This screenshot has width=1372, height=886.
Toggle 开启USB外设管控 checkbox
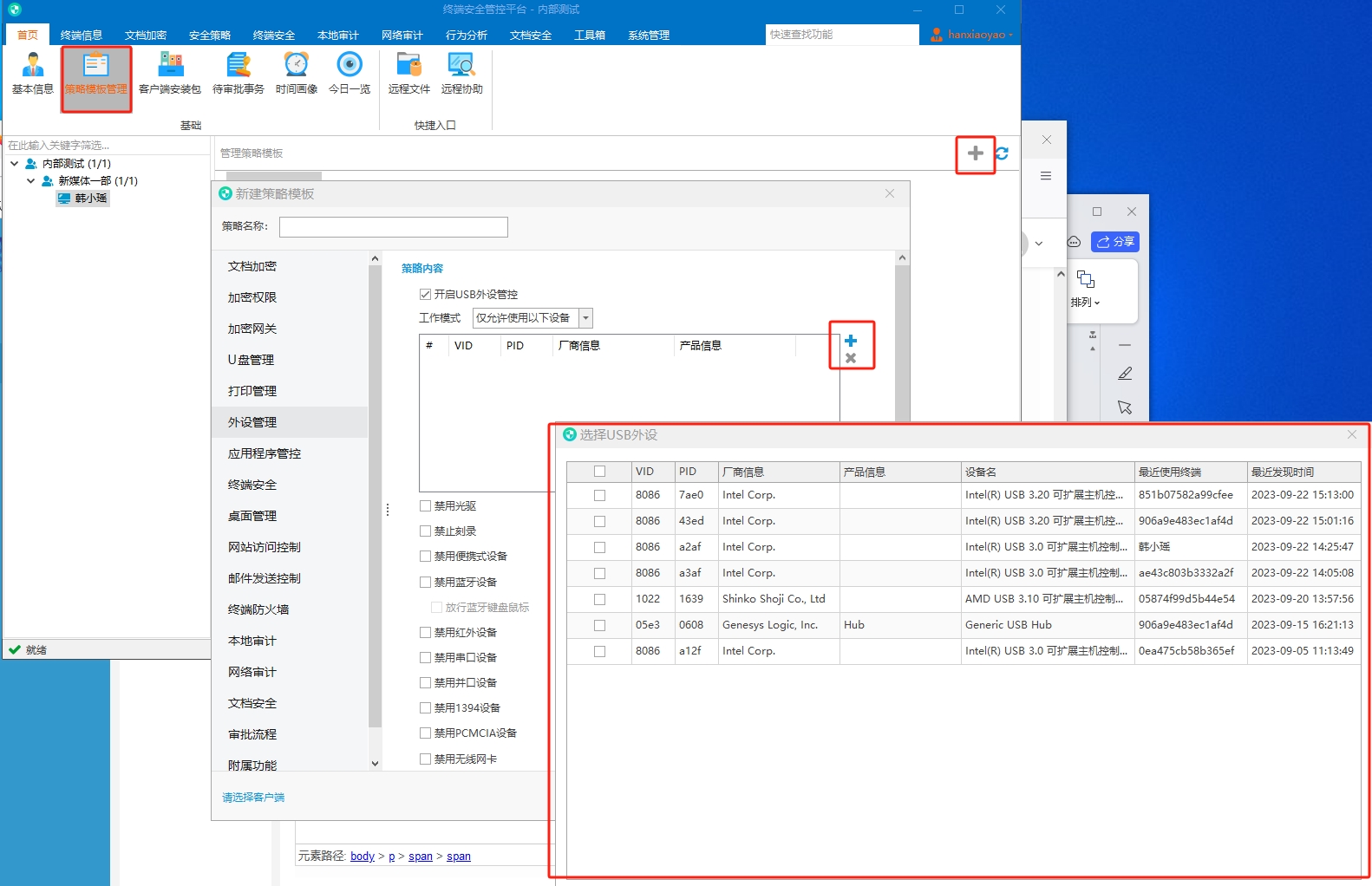(425, 295)
